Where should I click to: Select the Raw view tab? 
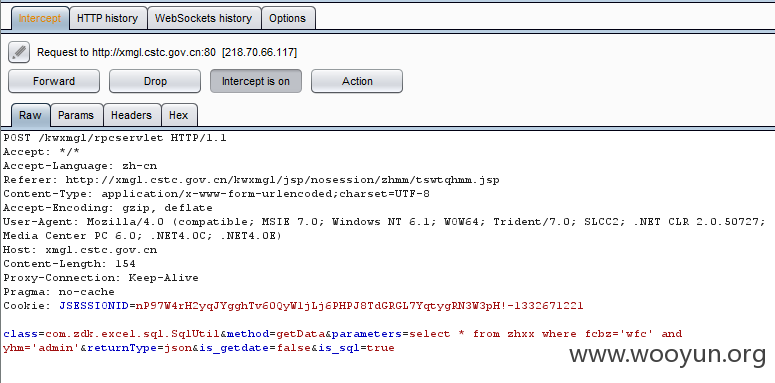pyautogui.click(x=30, y=115)
